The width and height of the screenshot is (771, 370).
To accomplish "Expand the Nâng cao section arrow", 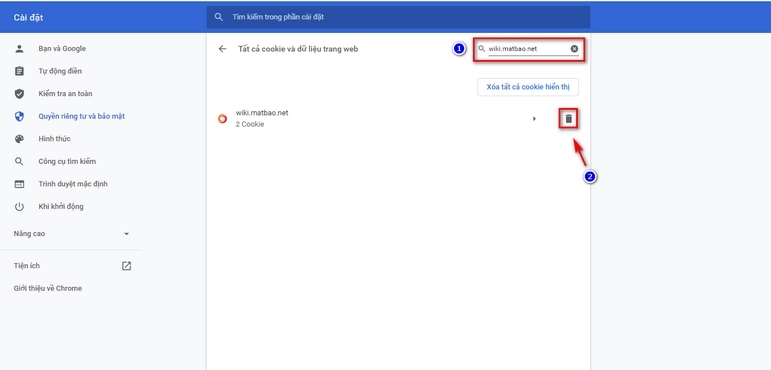I will pyautogui.click(x=126, y=234).
